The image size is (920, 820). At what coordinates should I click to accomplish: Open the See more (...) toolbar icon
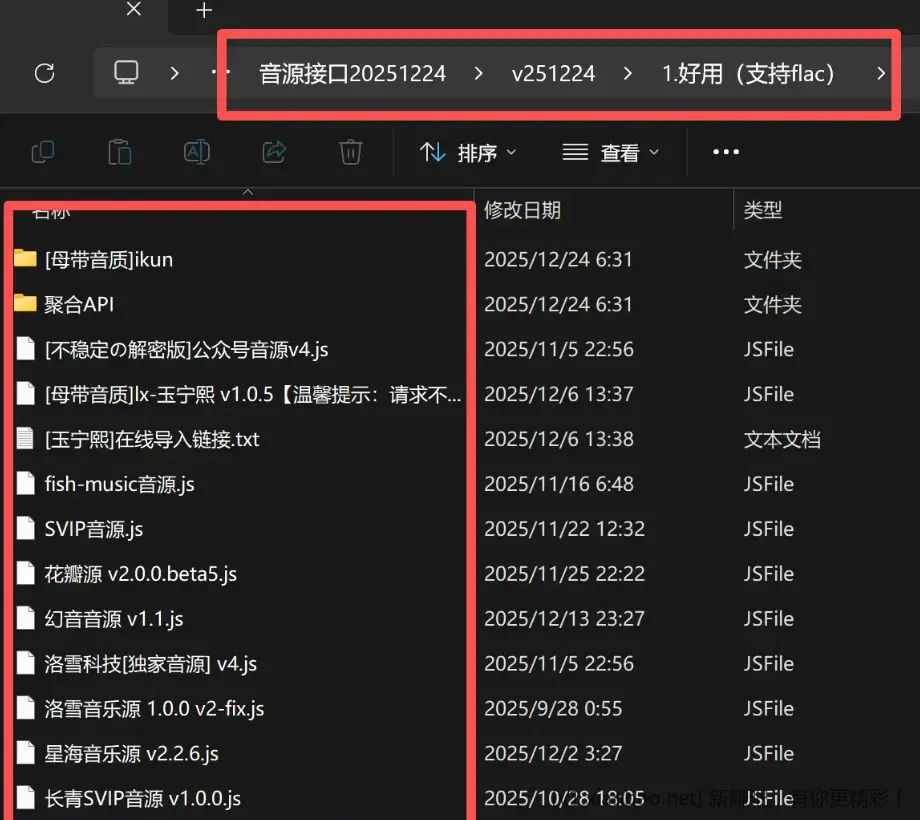pyautogui.click(x=726, y=150)
